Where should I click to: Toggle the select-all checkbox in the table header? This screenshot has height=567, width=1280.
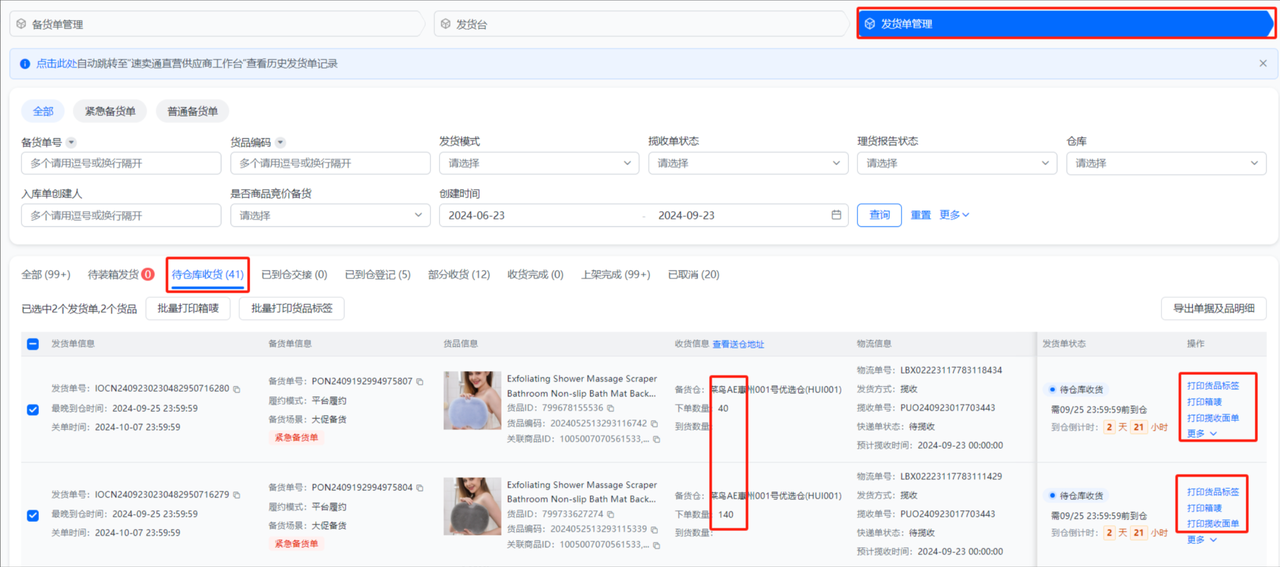point(32,344)
